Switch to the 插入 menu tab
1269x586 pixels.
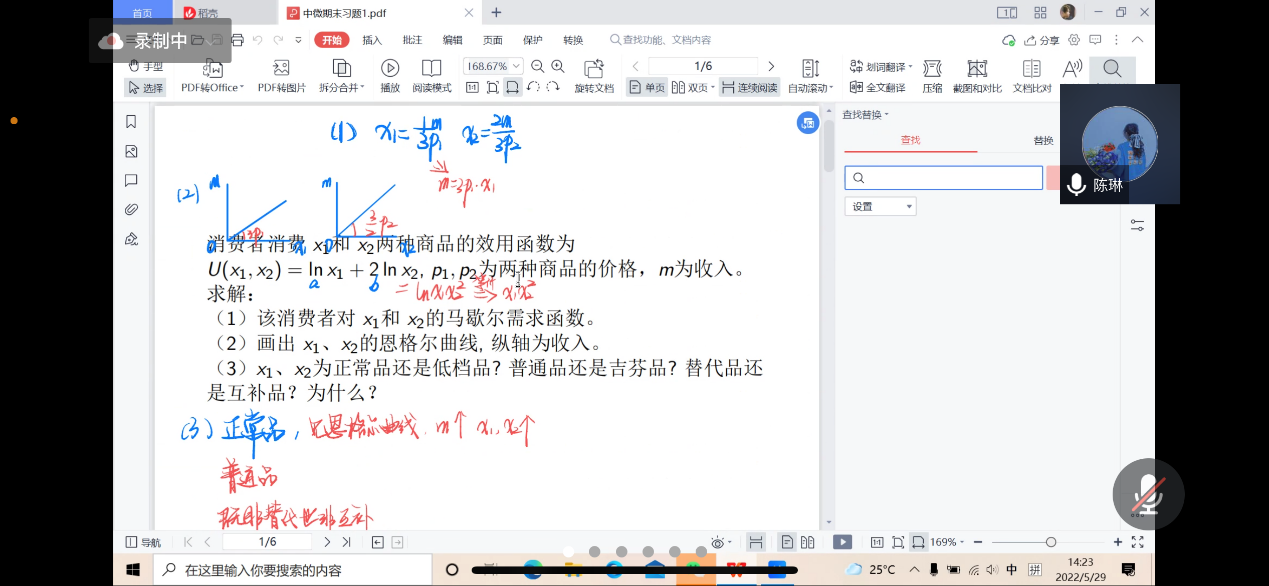click(x=372, y=40)
